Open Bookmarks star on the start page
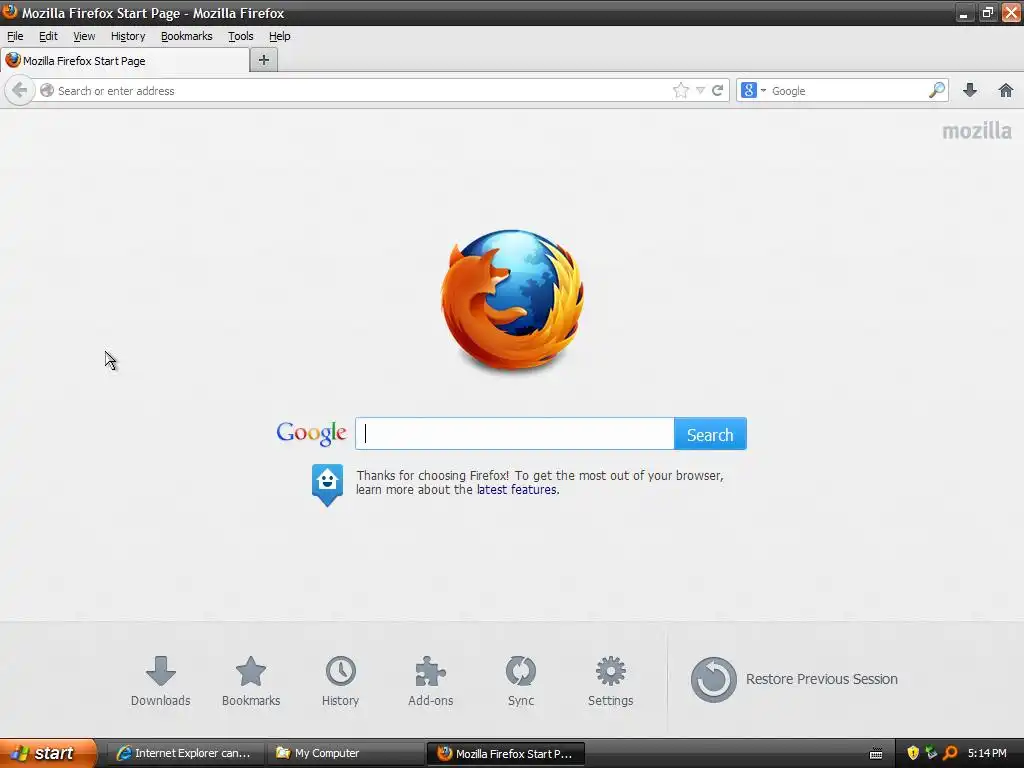This screenshot has height=768, width=1024. pos(251,681)
